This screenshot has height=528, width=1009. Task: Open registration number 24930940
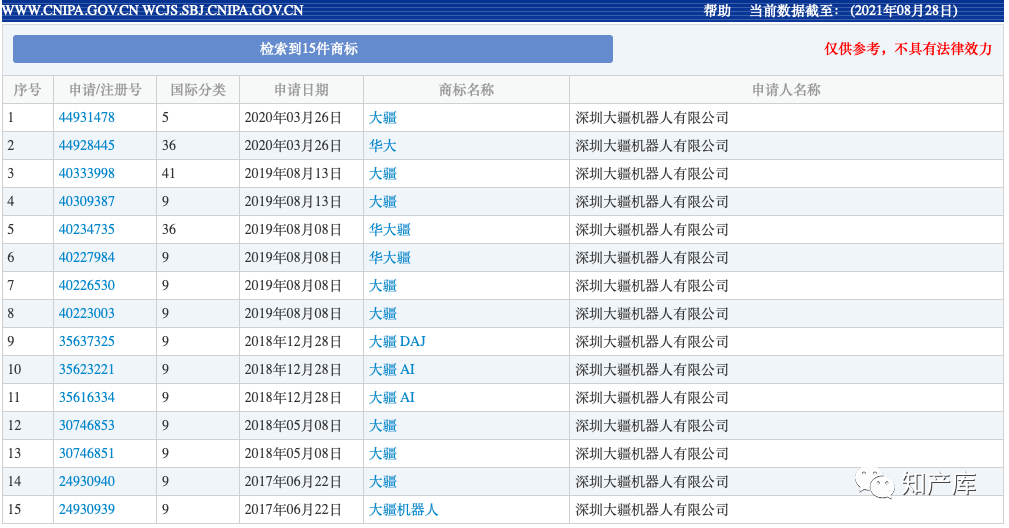[86, 482]
